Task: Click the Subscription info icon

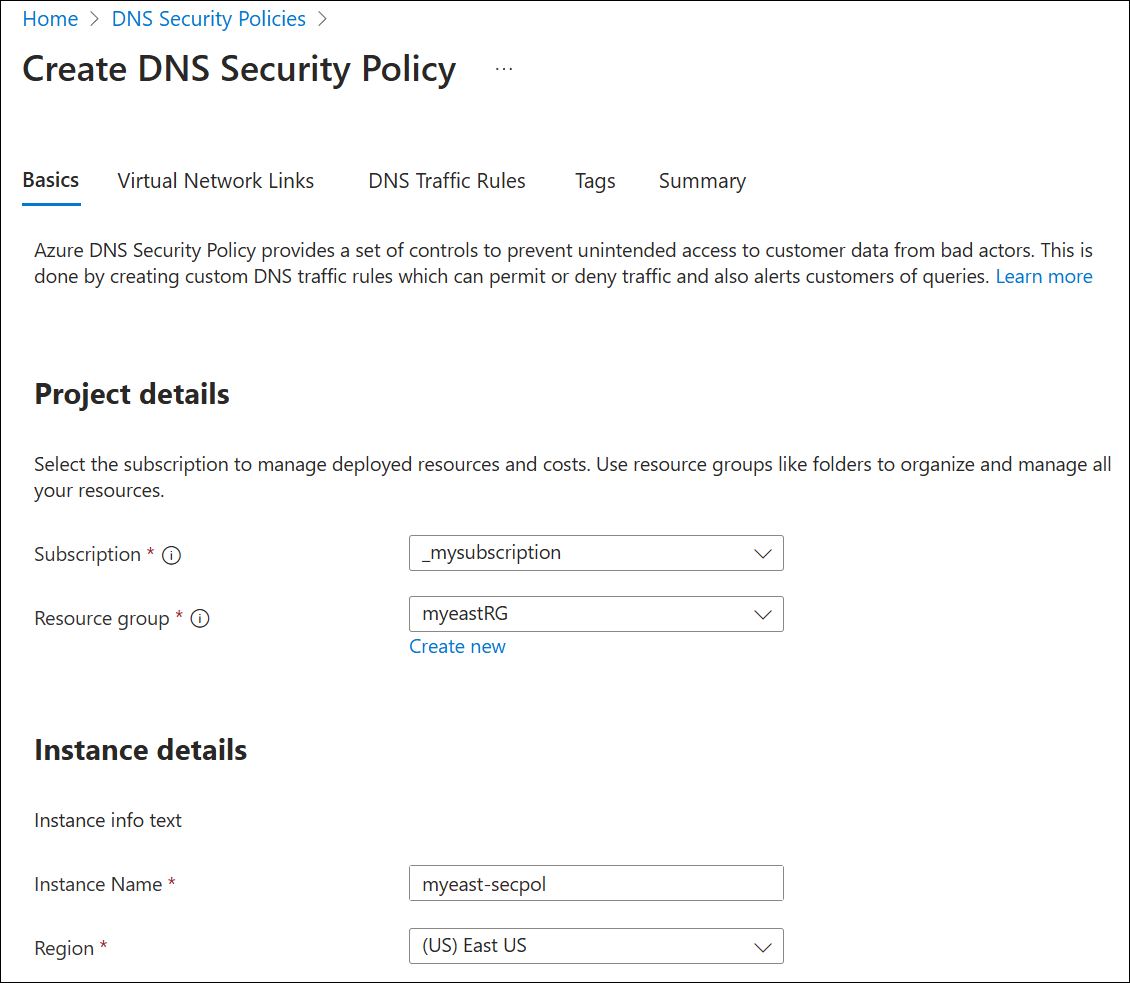Action: point(171,554)
